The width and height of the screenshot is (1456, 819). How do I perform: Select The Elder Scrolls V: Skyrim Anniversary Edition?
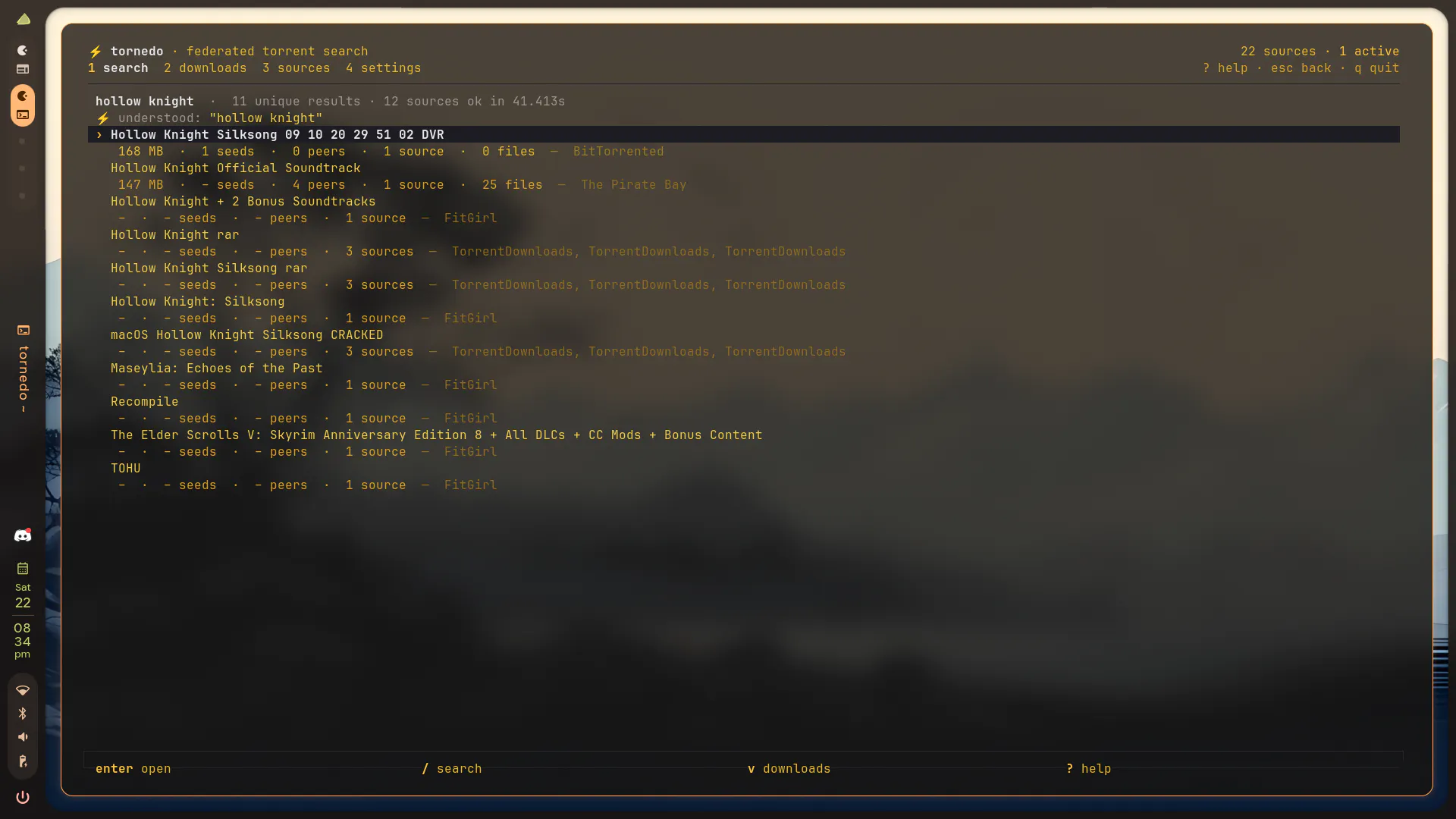click(437, 435)
